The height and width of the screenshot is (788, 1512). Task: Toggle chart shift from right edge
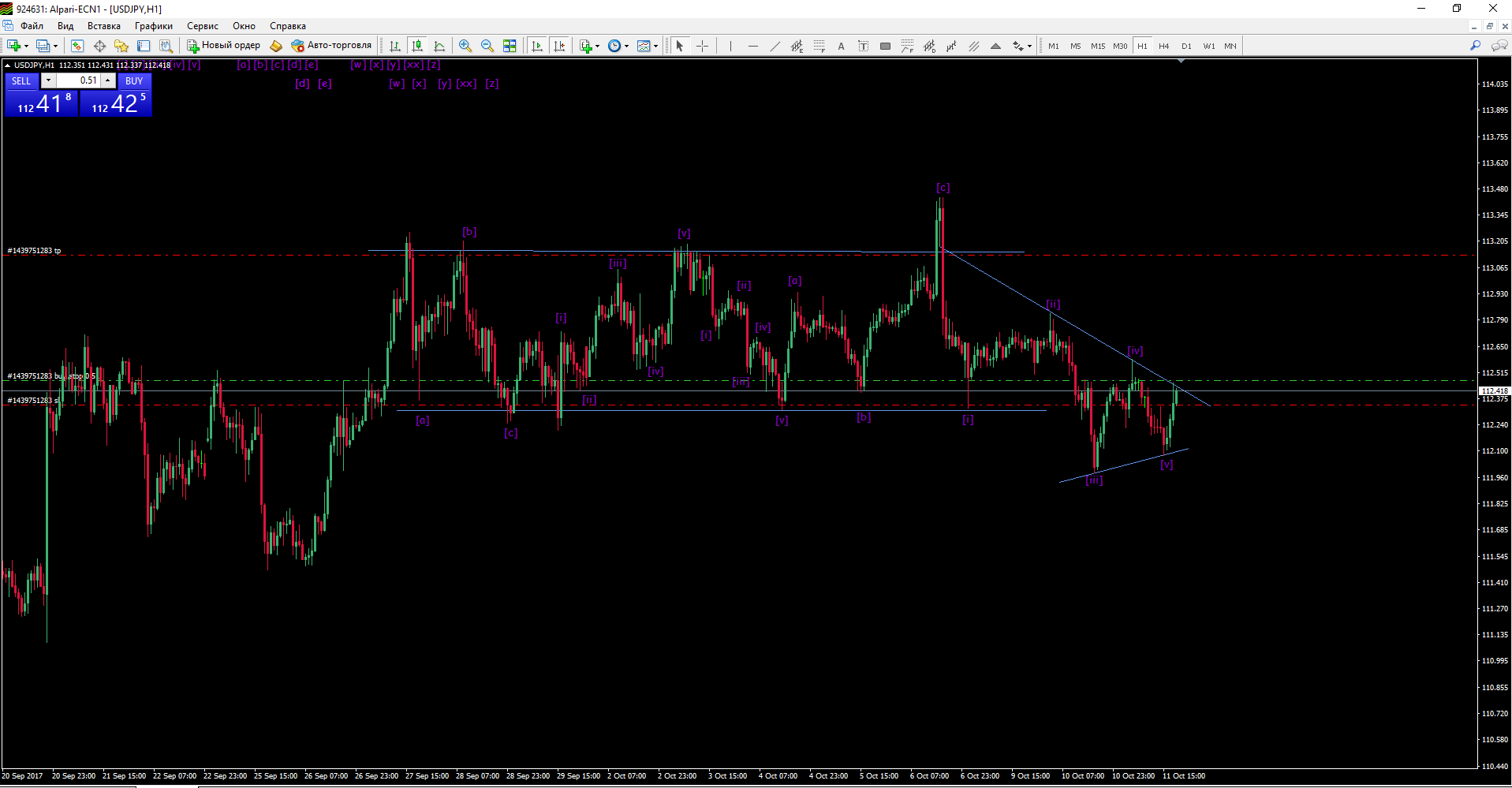559,46
